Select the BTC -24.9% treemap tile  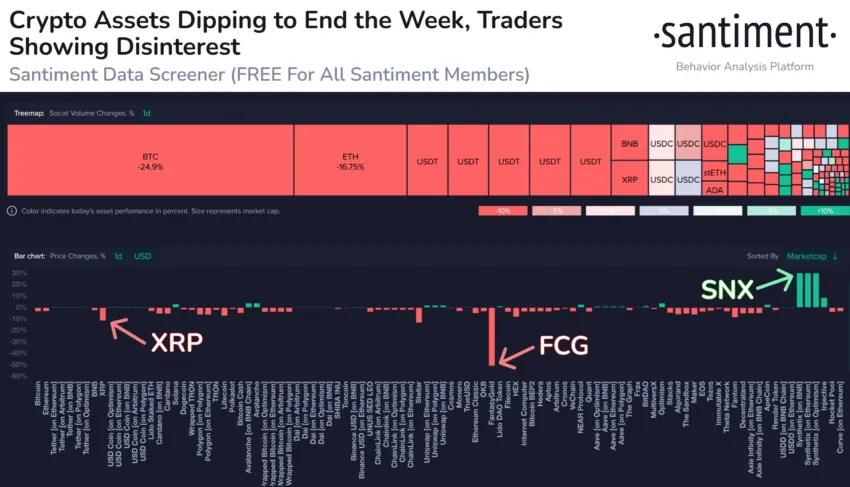click(150, 160)
